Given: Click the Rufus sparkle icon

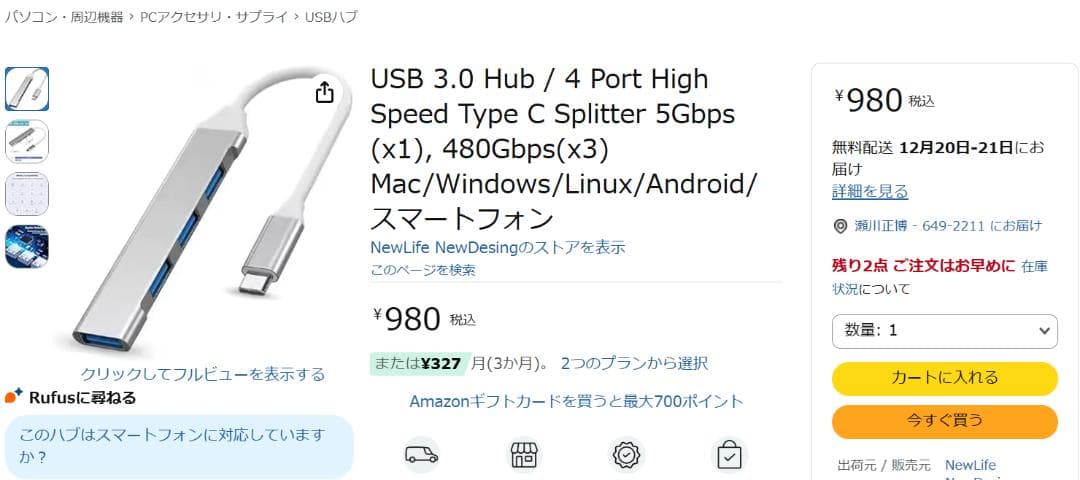Looking at the screenshot, I should point(14,397).
